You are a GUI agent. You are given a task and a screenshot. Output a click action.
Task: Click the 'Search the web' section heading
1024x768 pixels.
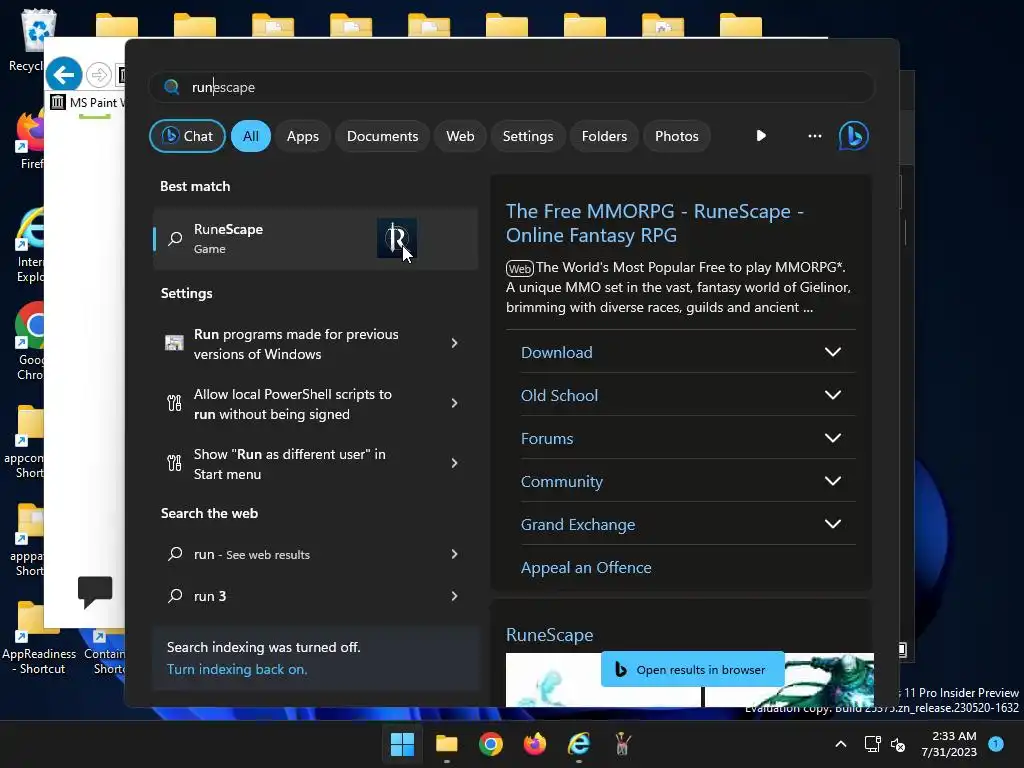click(x=209, y=513)
